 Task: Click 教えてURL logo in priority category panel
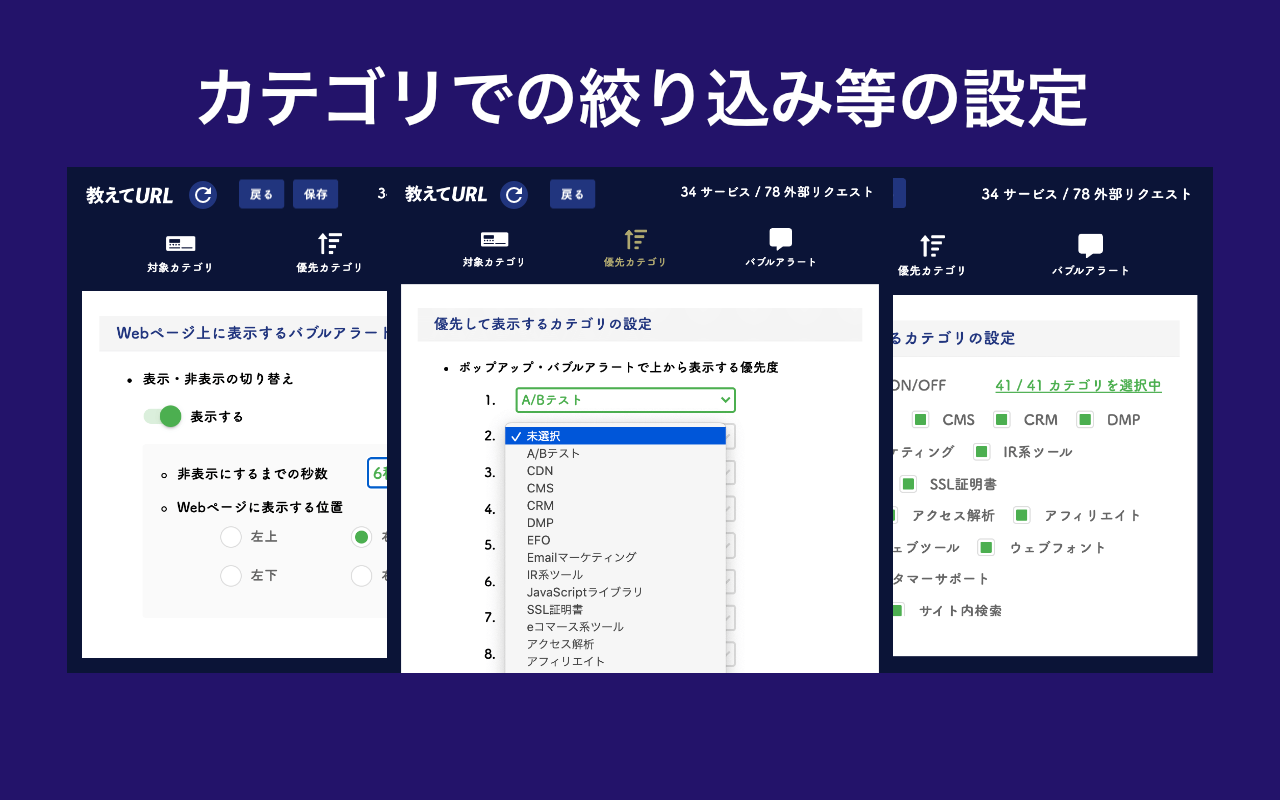[x=446, y=194]
